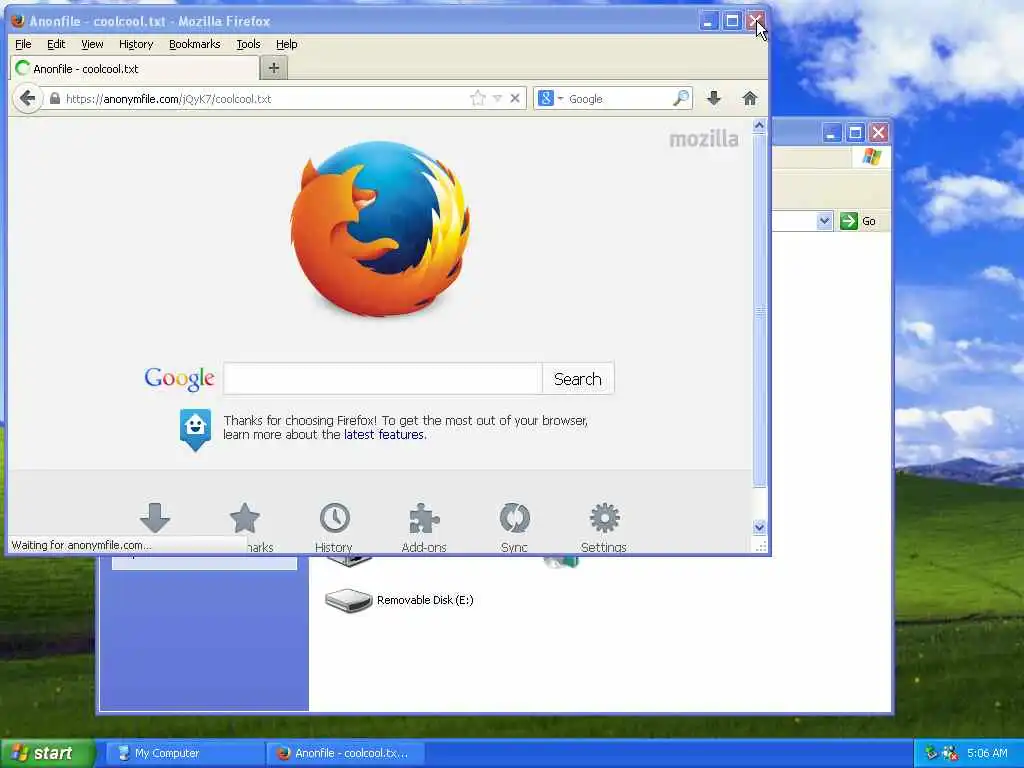The image size is (1024, 768).
Task: Open the View menu
Action: (x=92, y=44)
